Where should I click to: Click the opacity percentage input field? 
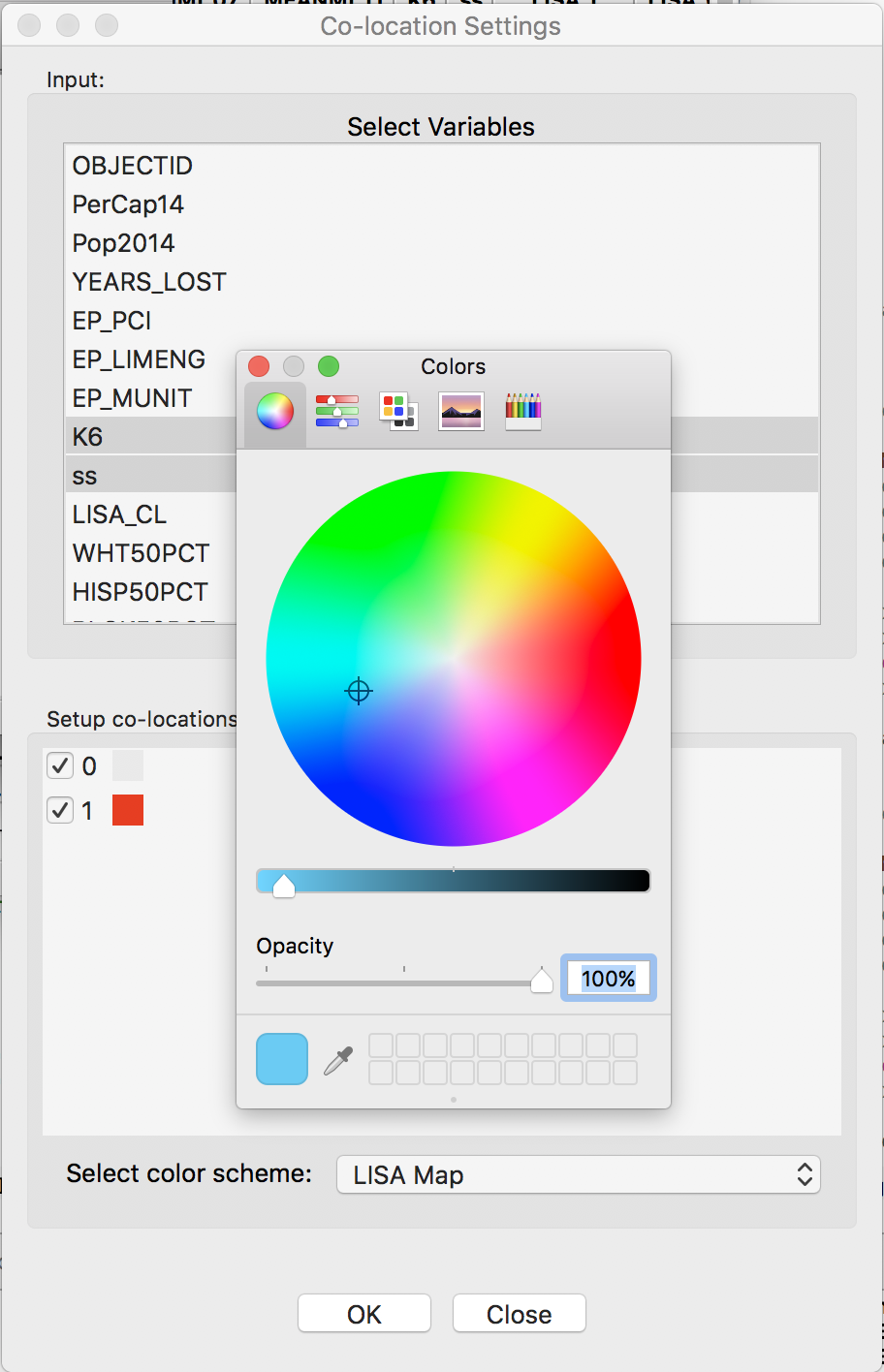tap(609, 979)
